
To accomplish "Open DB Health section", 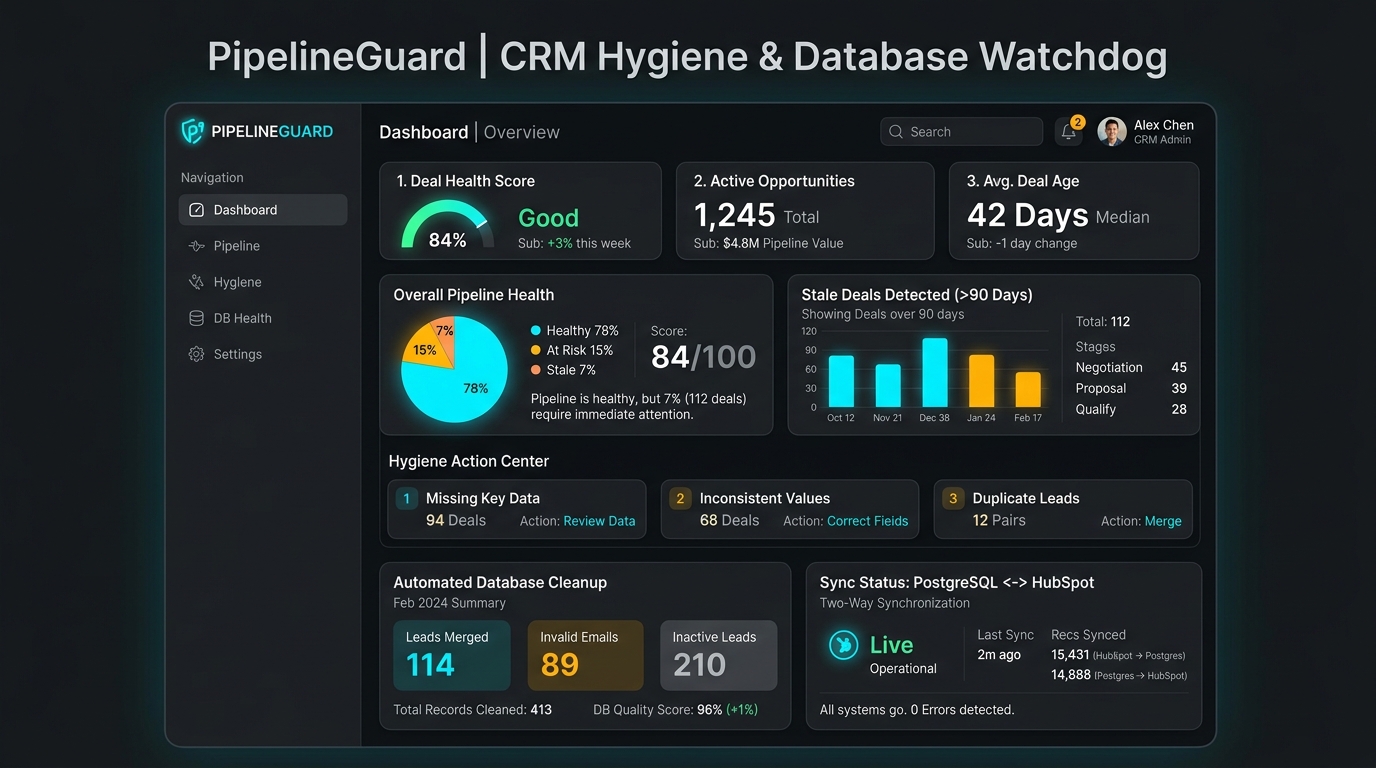I will (x=263, y=318).
